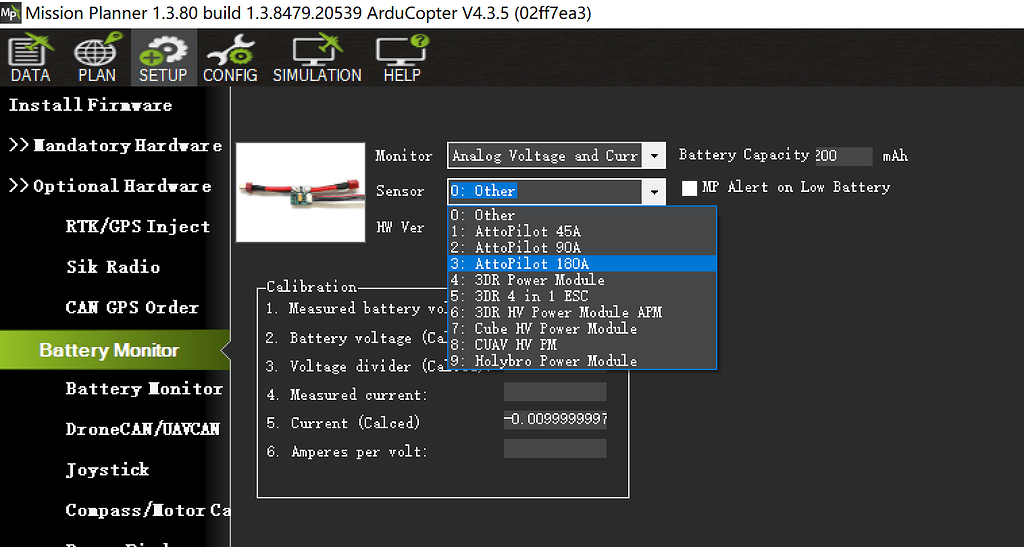1024x547 pixels.
Task: Click the Calibration group label
Action: click(311, 287)
